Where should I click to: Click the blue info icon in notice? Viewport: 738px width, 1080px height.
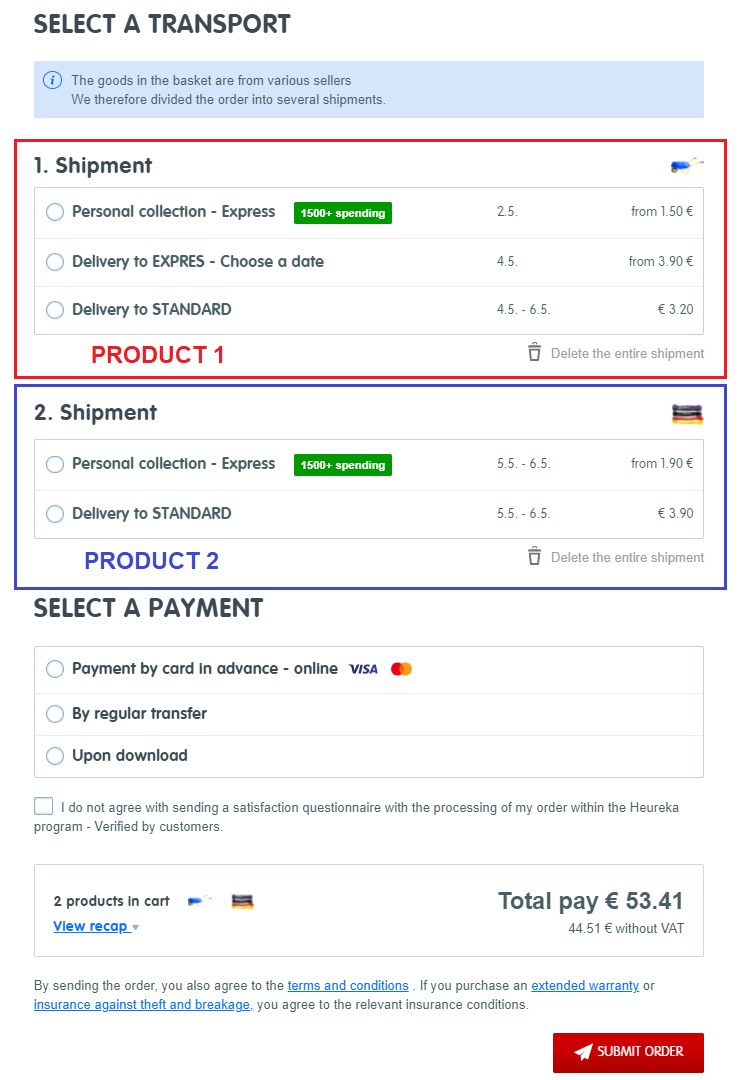pyautogui.click(x=53, y=80)
